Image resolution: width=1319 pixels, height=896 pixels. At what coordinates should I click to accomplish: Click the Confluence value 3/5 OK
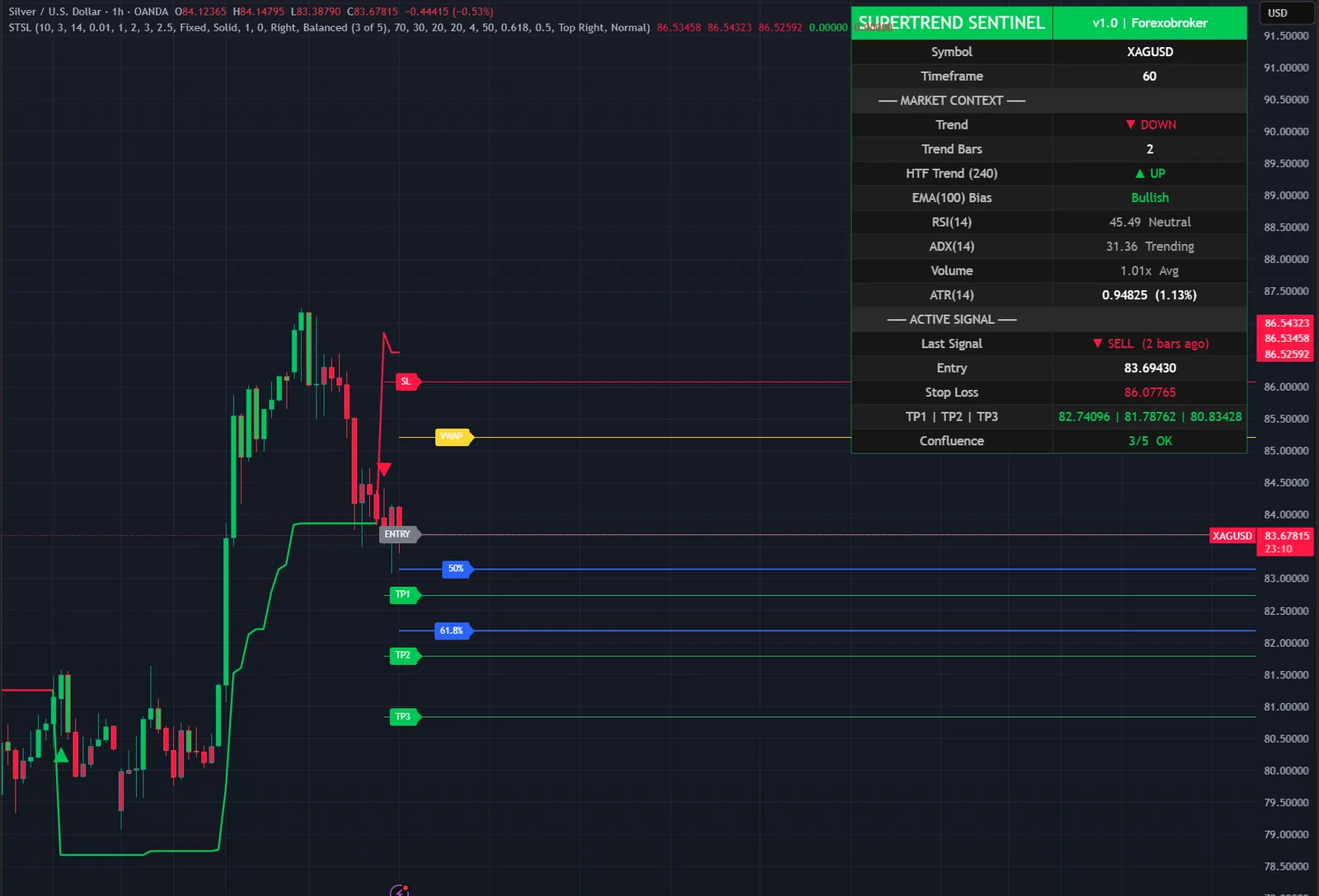1150,441
